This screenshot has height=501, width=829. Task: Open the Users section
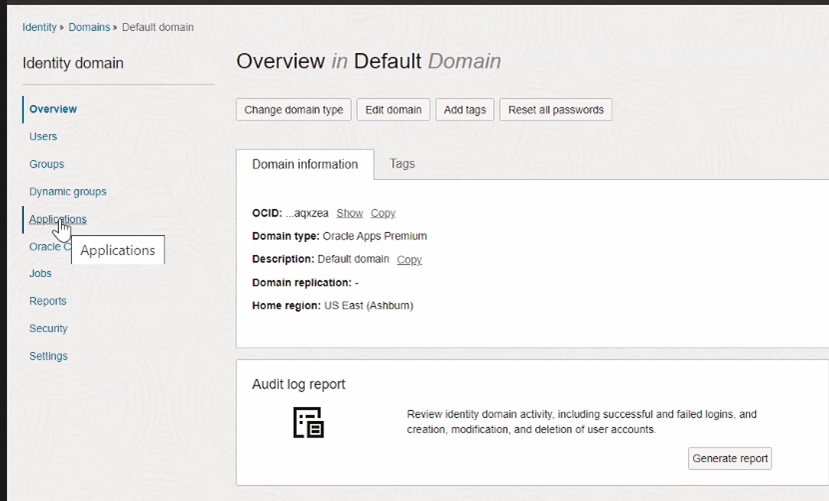(43, 136)
